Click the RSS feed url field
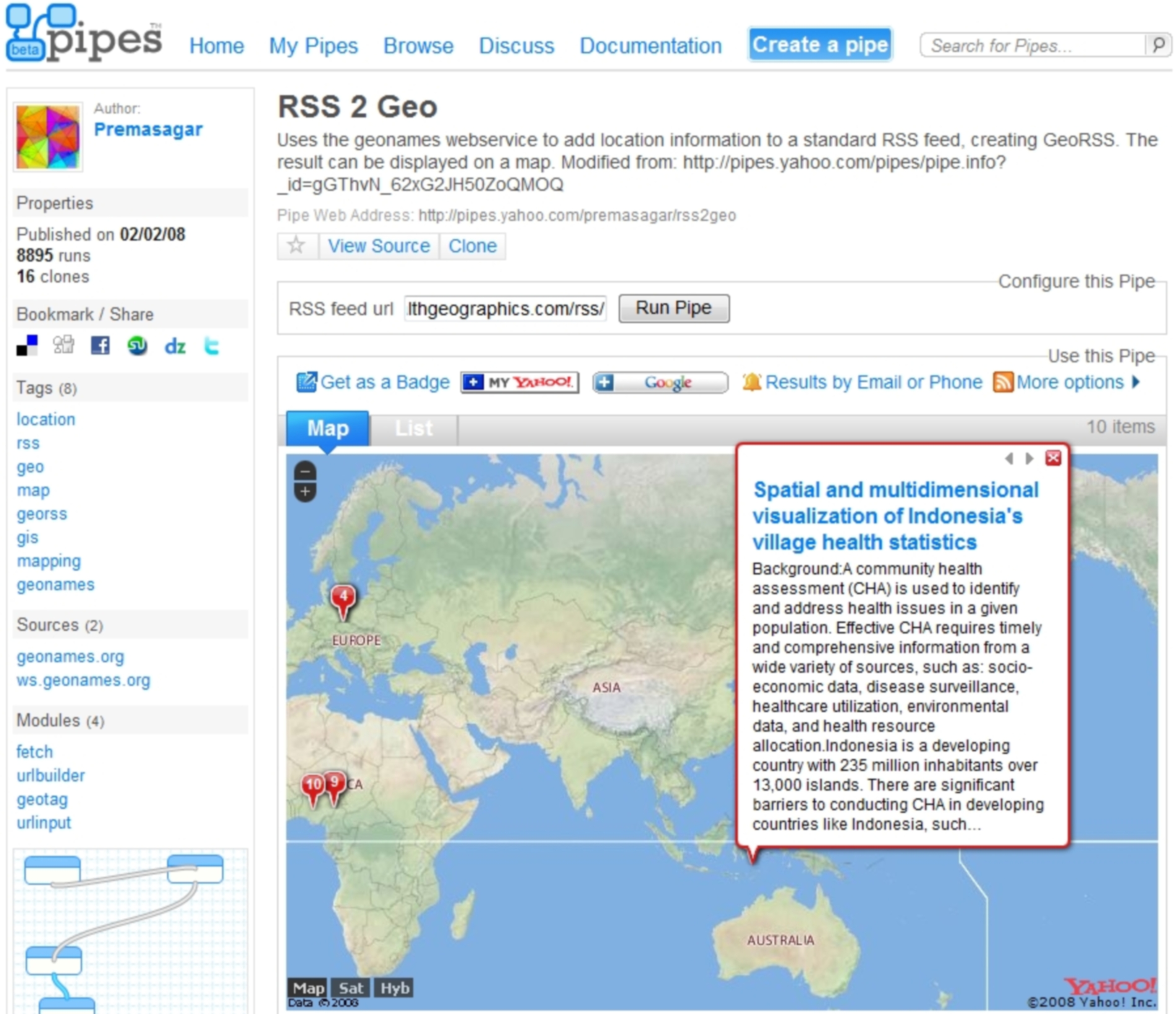The image size is (1176, 1014). pos(505,309)
